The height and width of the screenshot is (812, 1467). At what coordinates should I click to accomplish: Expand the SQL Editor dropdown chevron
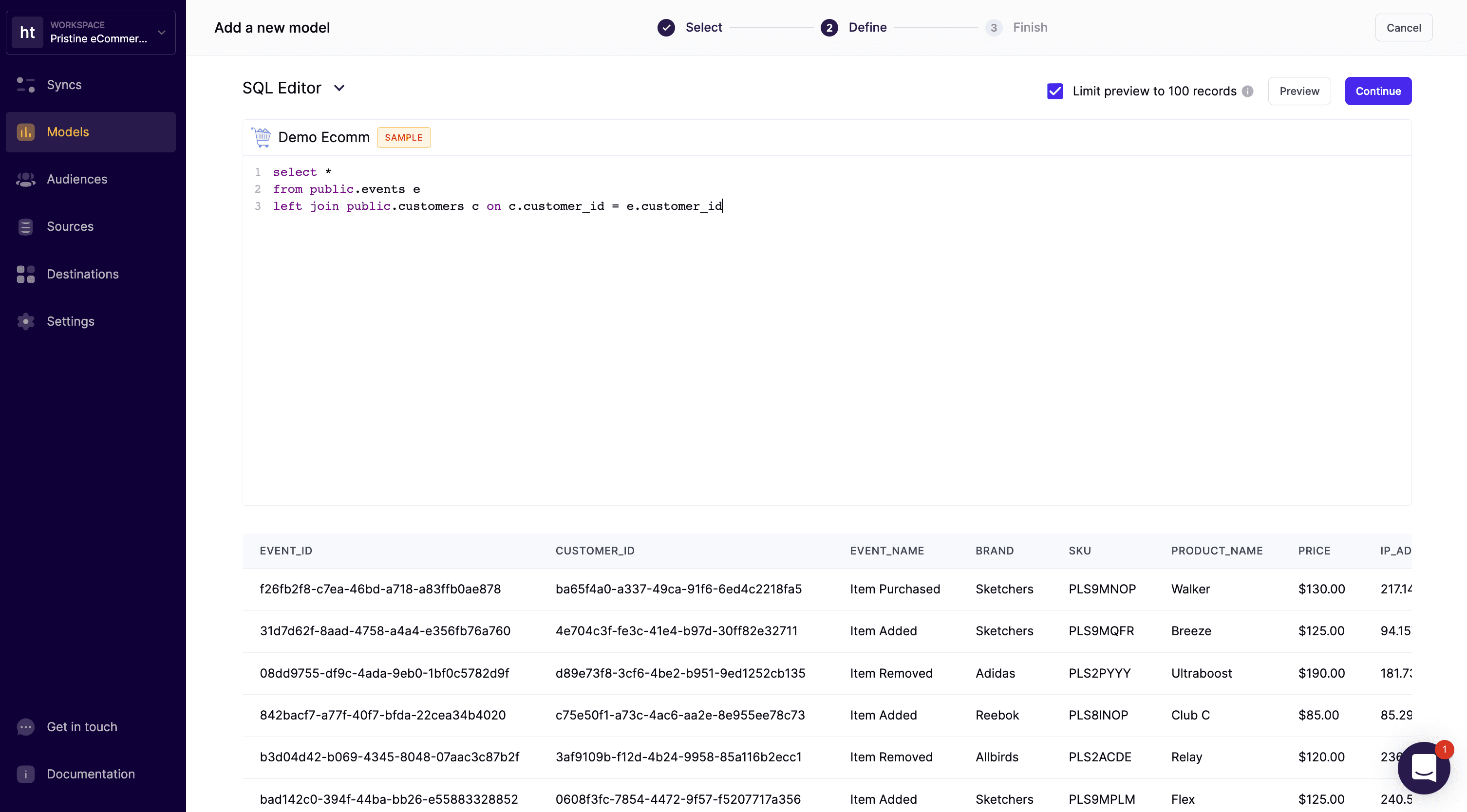(x=339, y=88)
